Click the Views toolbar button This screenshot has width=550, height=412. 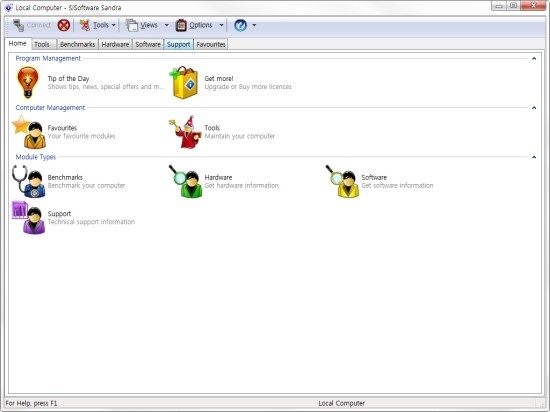point(142,25)
